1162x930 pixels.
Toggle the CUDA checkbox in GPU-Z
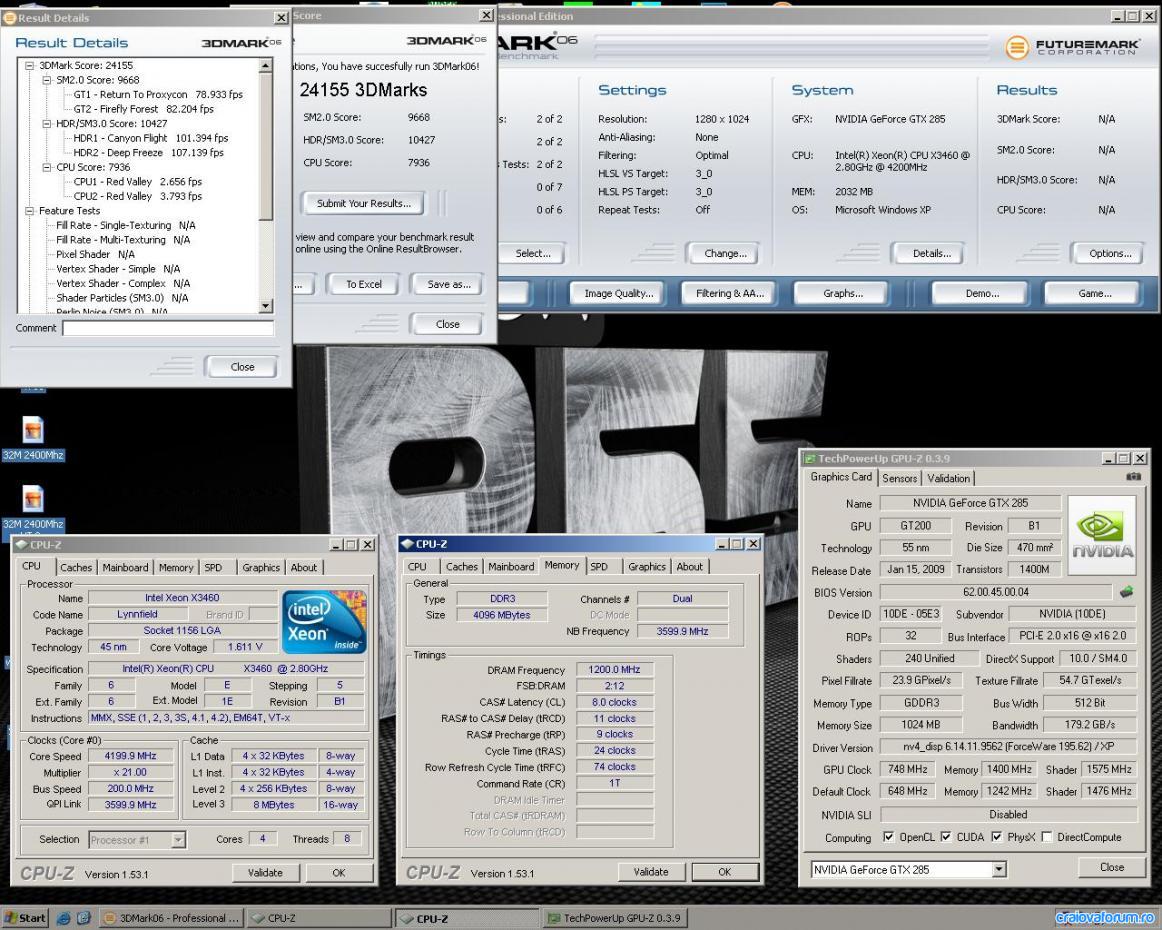pyautogui.click(x=946, y=837)
